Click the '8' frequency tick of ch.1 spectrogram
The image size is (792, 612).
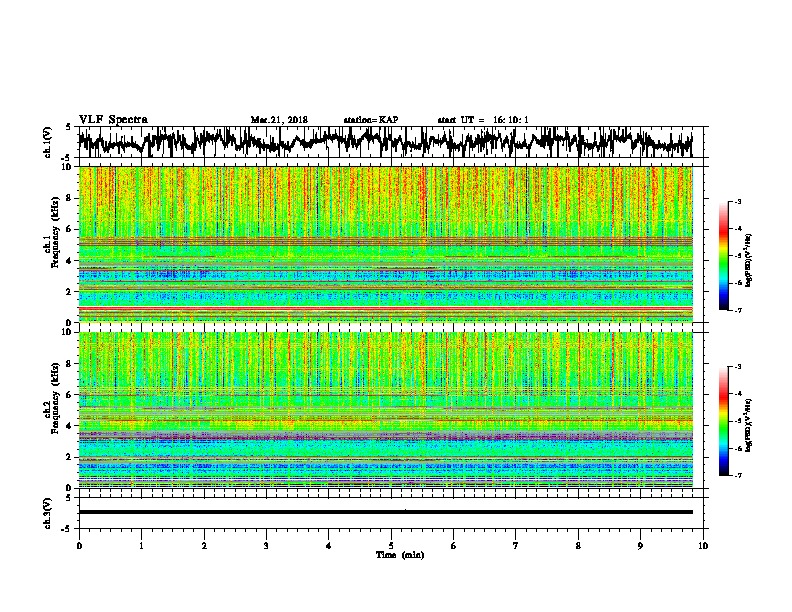[x=70, y=198]
